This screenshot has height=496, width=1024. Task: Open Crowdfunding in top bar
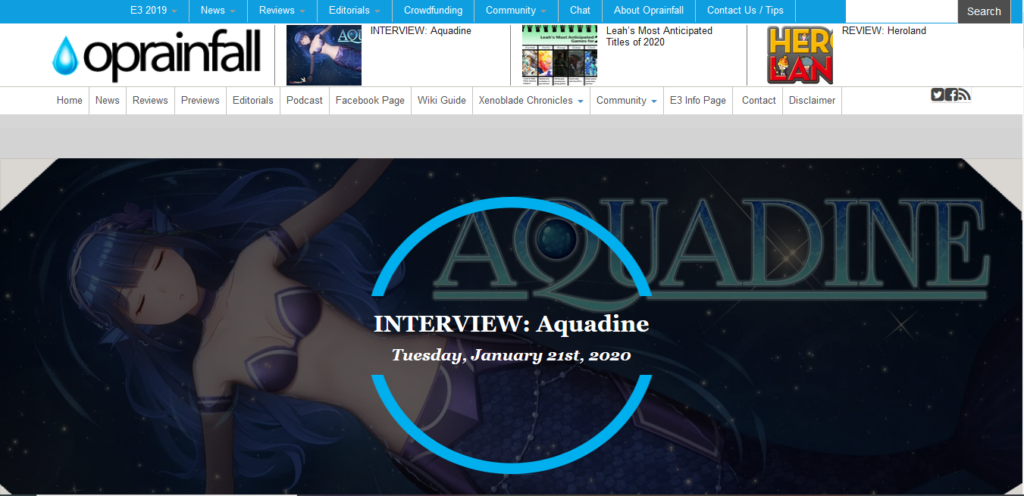pos(433,10)
